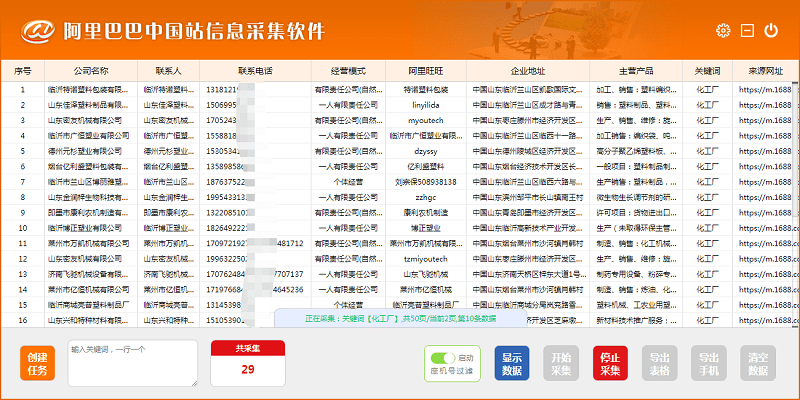Viewport: 800px width, 400px height.
Task: Click products cell starting 高分子聚乙烯塑料板
Action: 636,151
